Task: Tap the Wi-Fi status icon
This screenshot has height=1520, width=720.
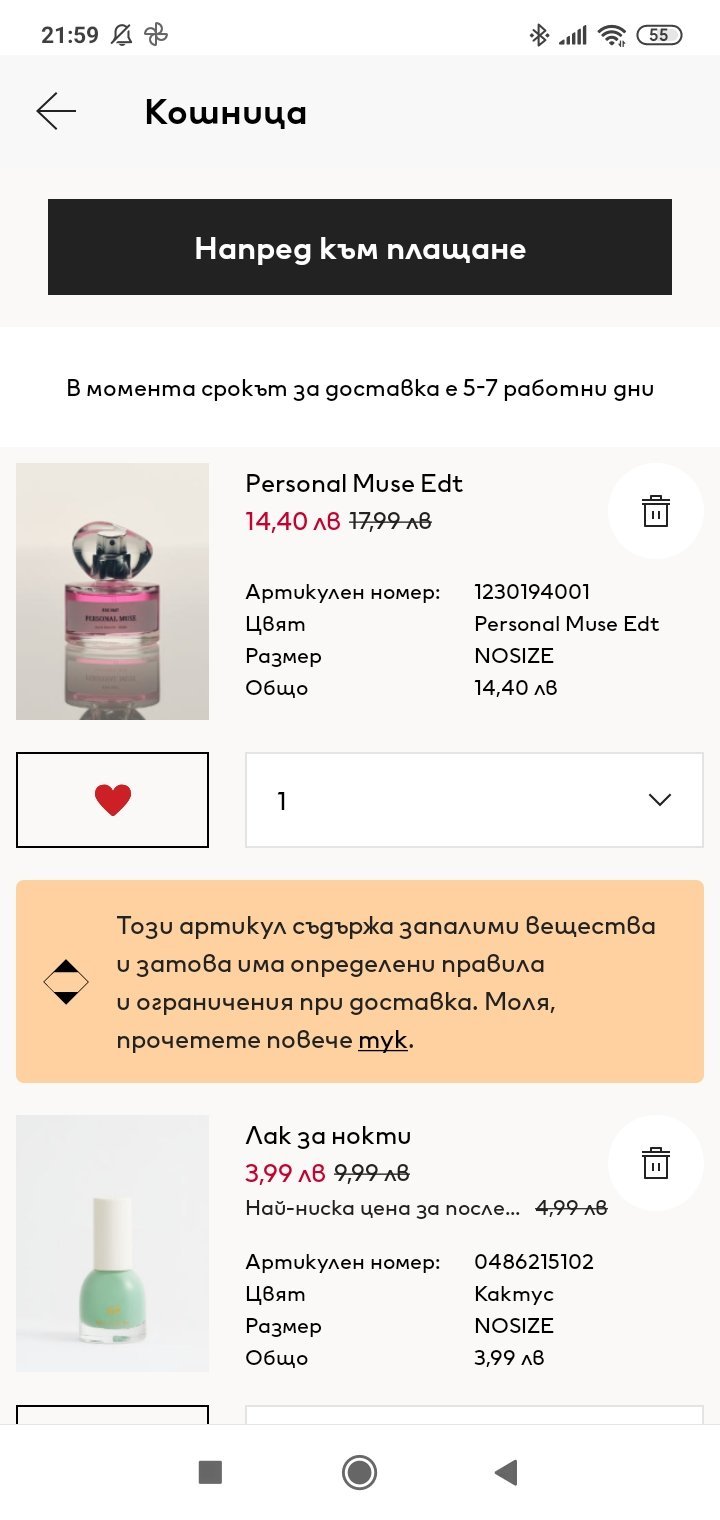Action: 611,35
